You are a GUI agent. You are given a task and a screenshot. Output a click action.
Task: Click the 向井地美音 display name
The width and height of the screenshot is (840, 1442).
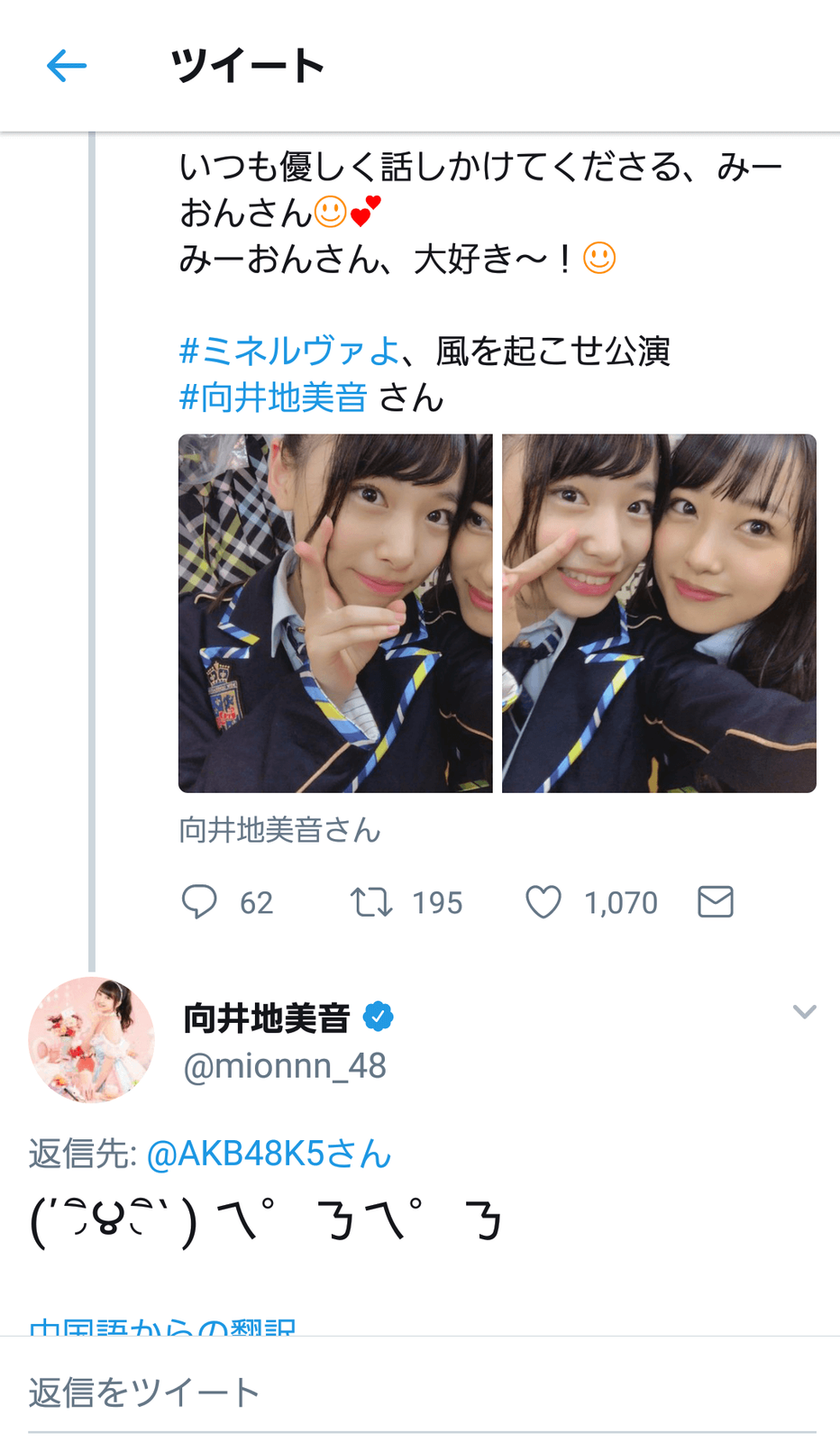(267, 1018)
